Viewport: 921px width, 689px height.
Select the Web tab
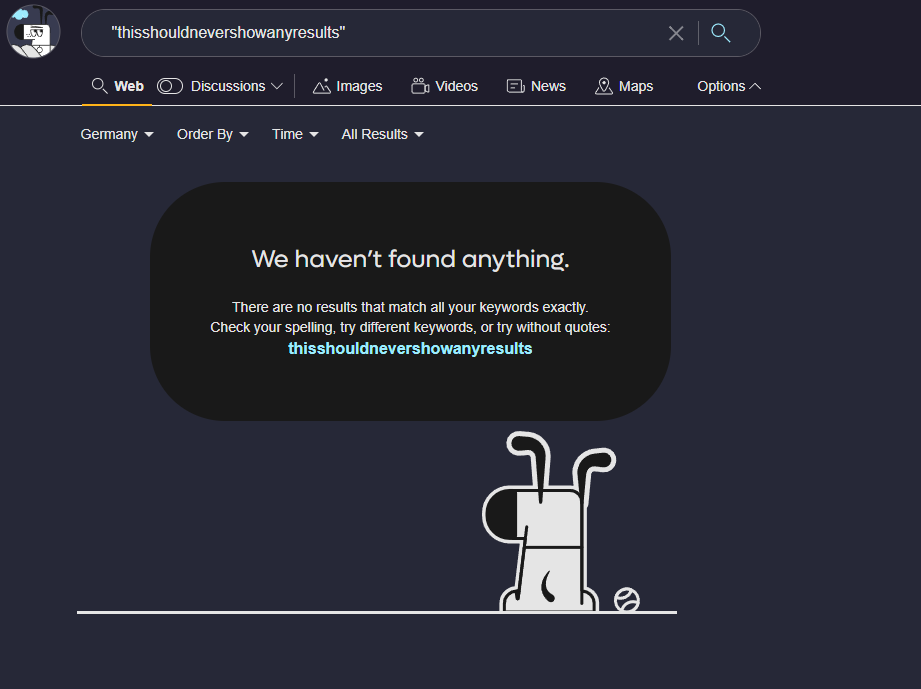[x=118, y=86]
